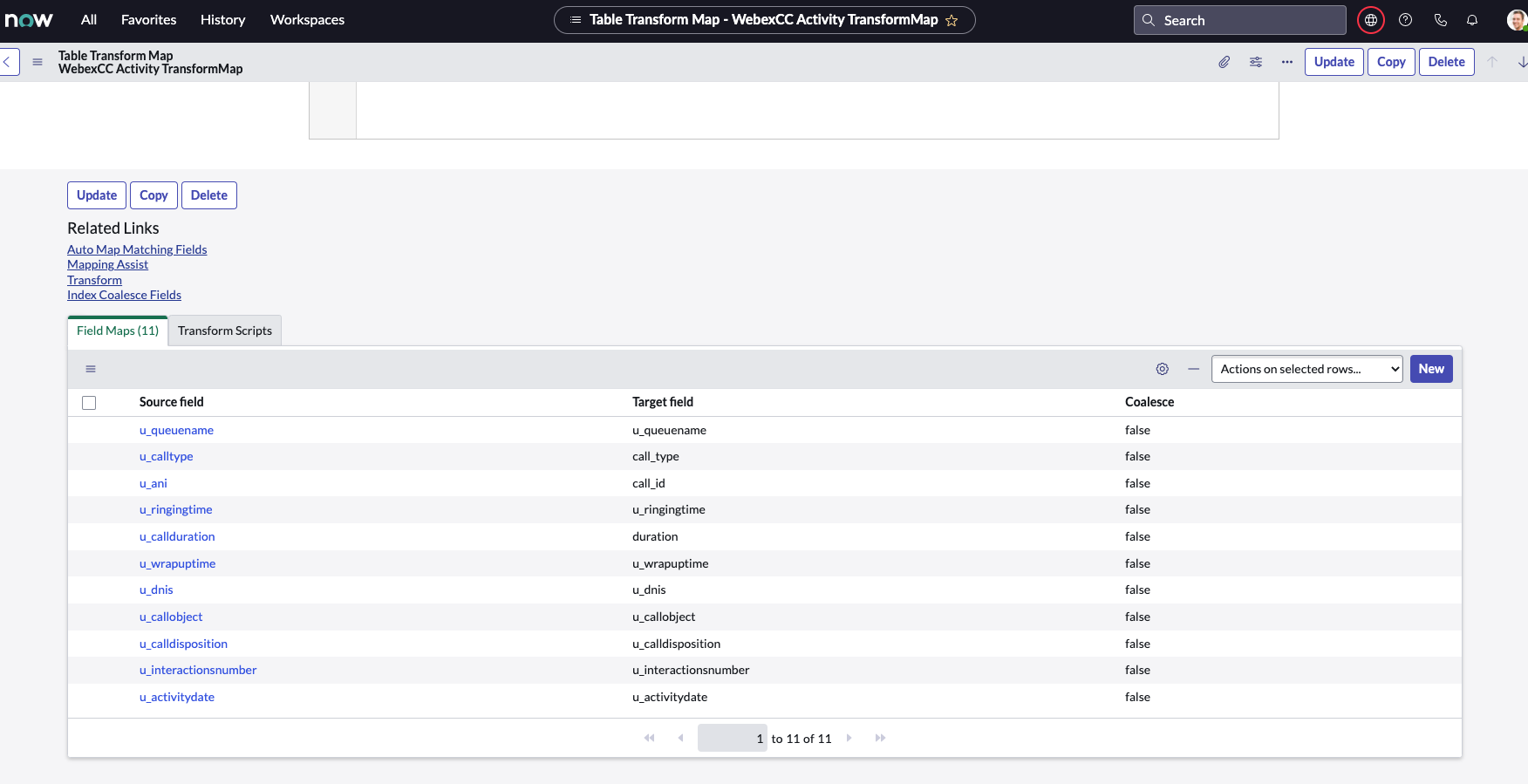
Task: Open the u_wrapuptime source field link
Action: coord(178,563)
